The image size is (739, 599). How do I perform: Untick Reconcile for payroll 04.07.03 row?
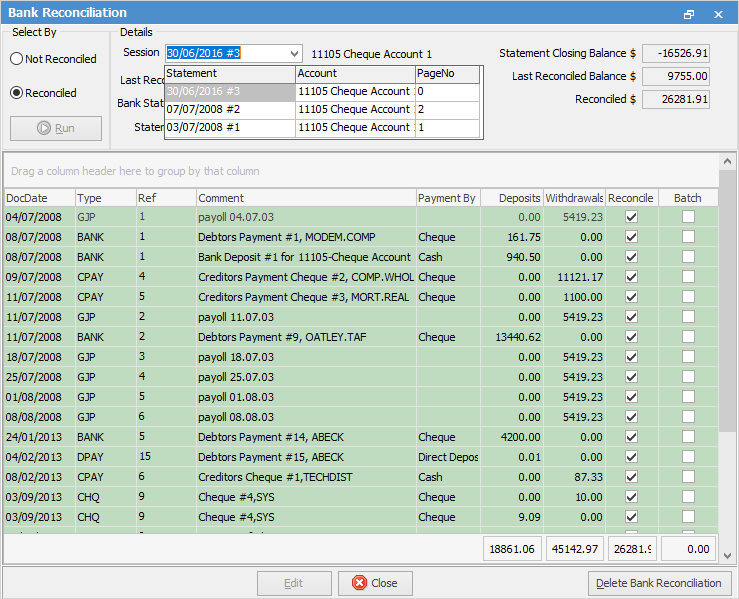click(630, 217)
